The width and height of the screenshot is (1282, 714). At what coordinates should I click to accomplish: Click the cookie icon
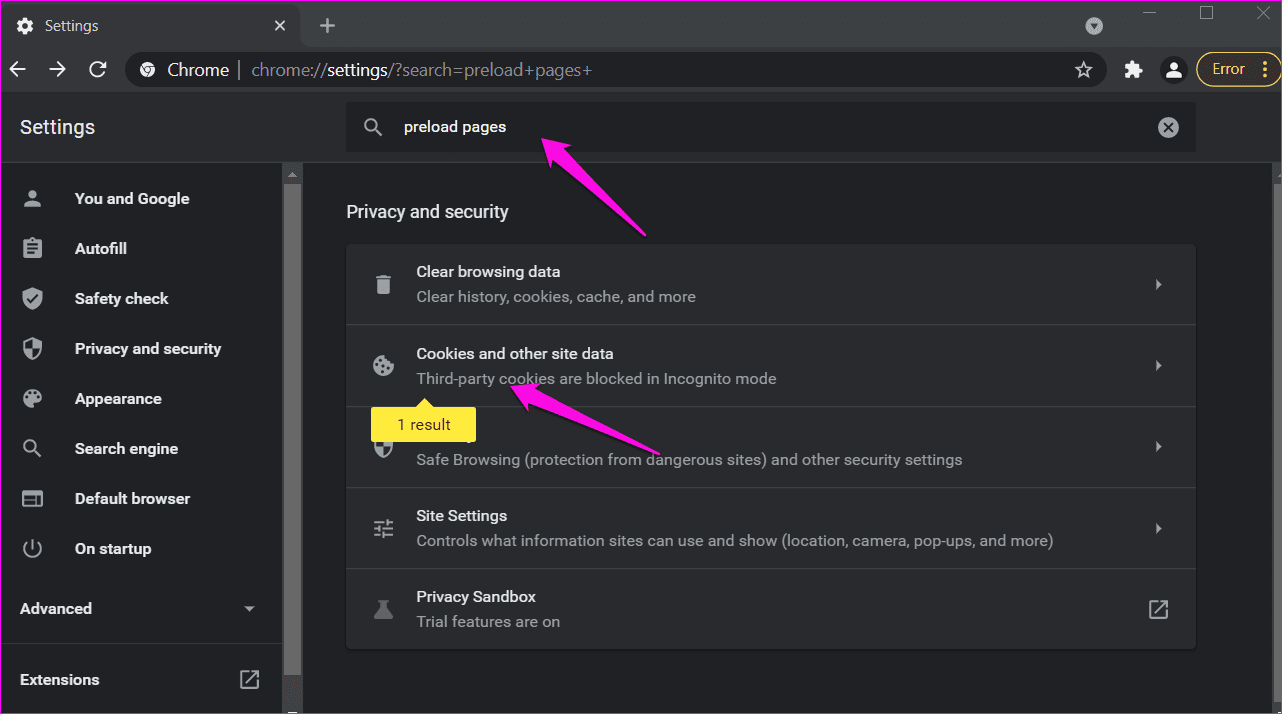click(x=383, y=366)
